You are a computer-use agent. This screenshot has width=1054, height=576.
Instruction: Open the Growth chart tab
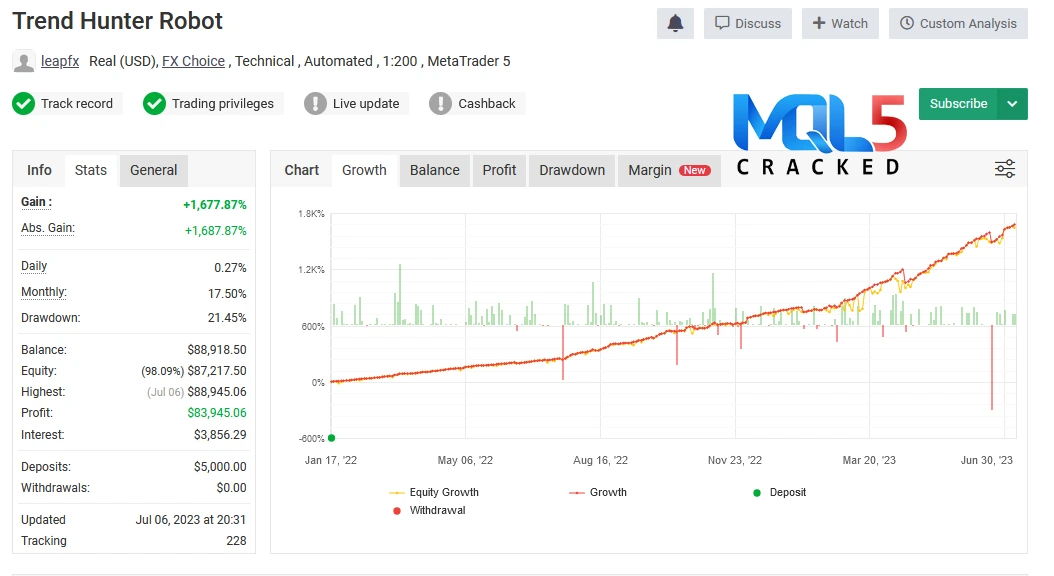[364, 170]
